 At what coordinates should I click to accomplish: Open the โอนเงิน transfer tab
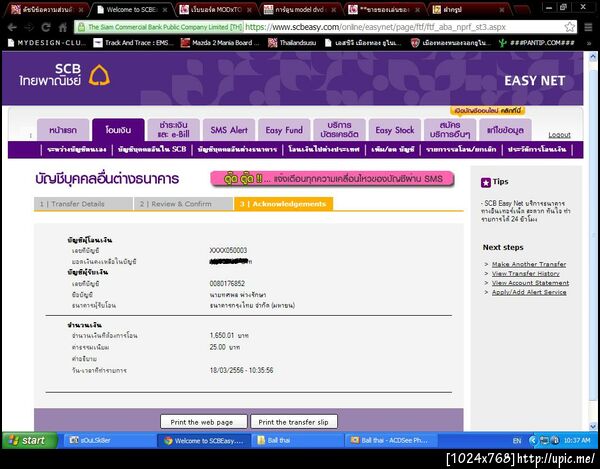118,130
